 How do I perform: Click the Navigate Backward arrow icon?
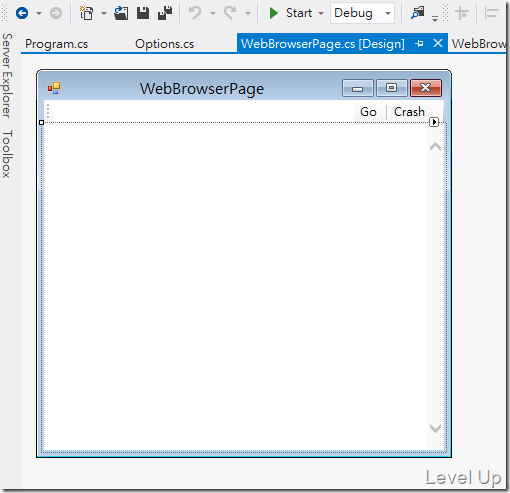pyautogui.click(x=22, y=13)
